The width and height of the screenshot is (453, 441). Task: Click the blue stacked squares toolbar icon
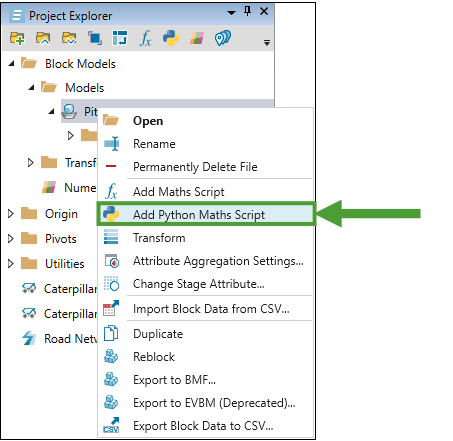[95, 38]
